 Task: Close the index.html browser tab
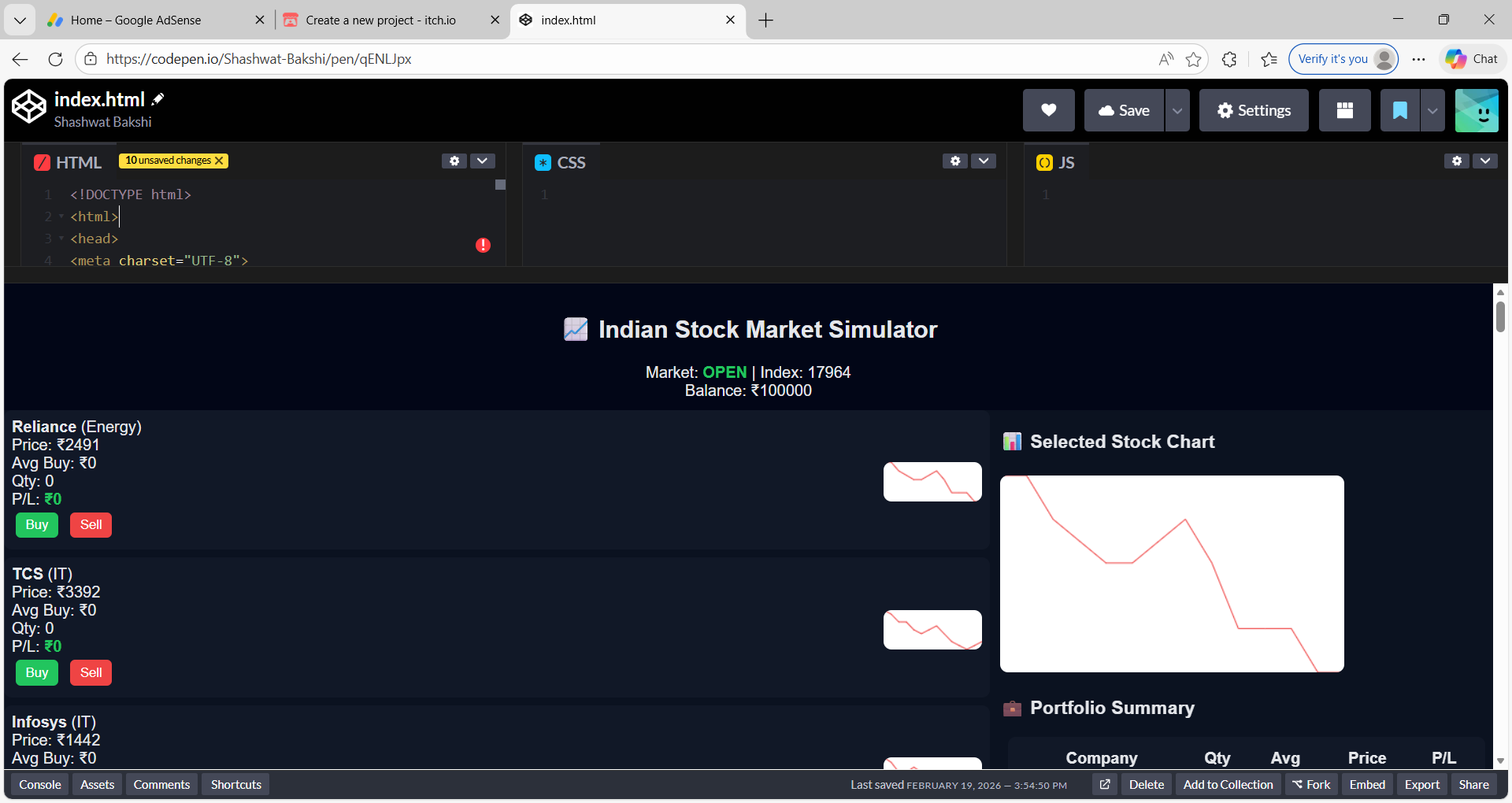click(x=731, y=20)
